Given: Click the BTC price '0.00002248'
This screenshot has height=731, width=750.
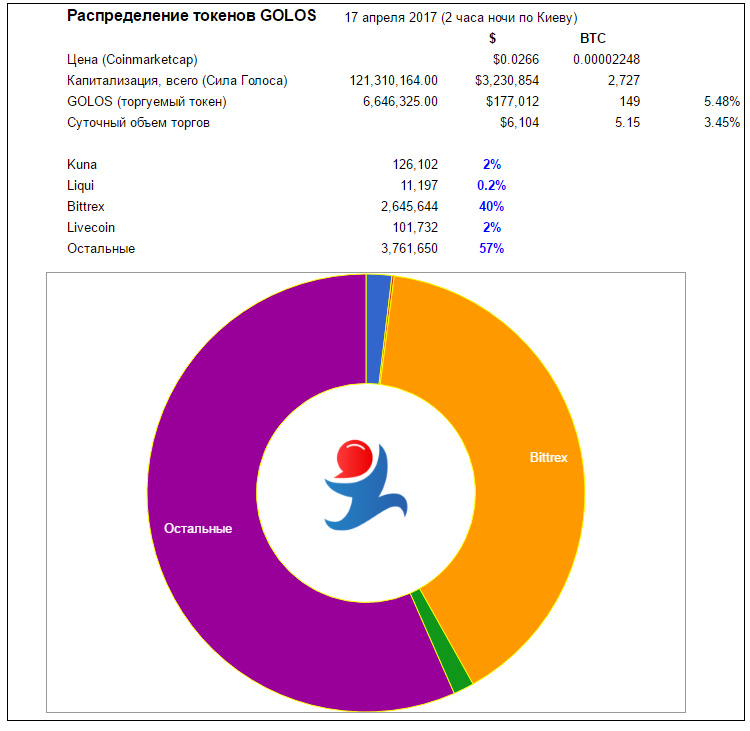Looking at the screenshot, I should [x=606, y=59].
